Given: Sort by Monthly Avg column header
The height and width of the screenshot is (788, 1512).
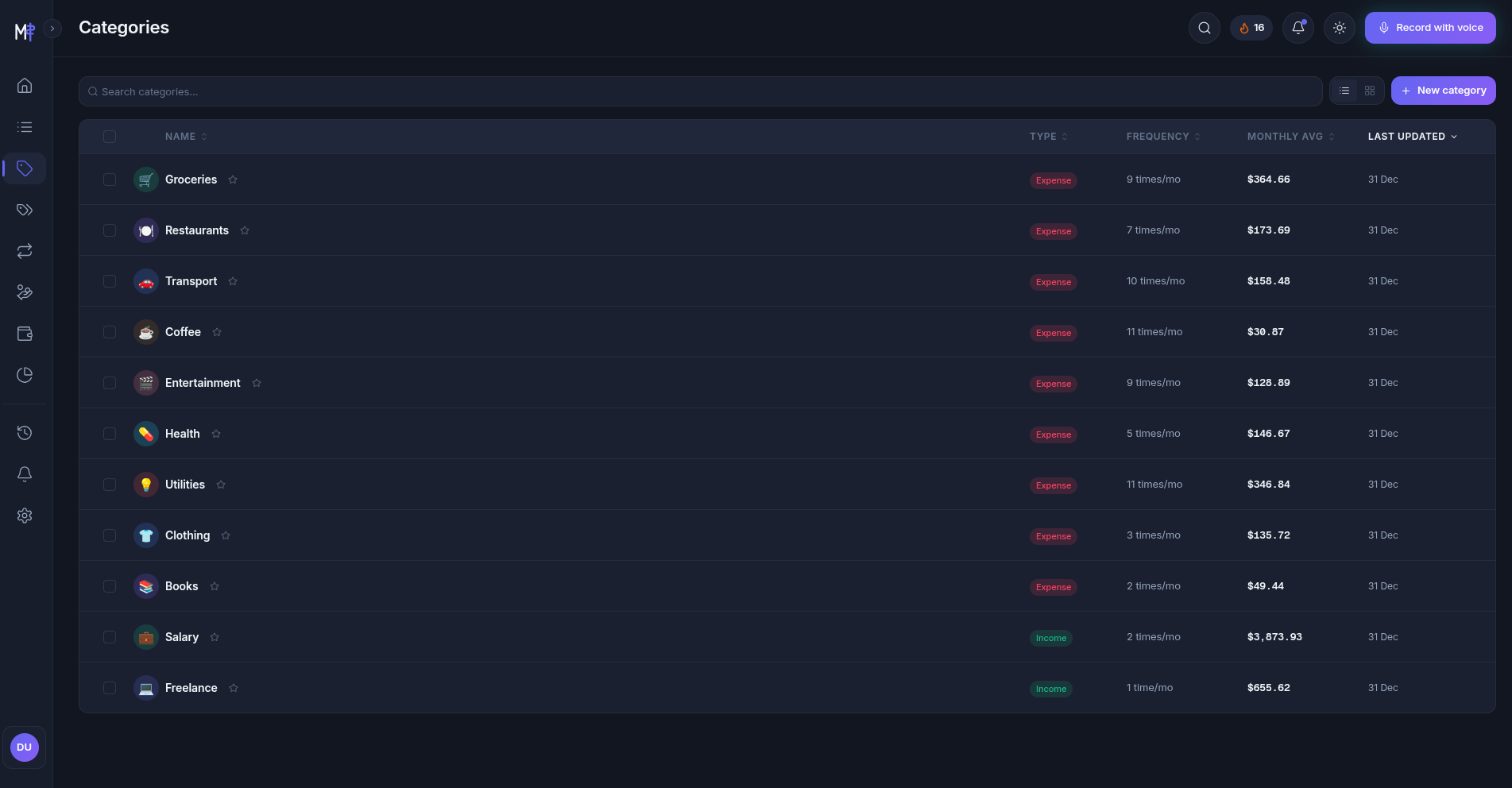Looking at the screenshot, I should [x=1290, y=137].
